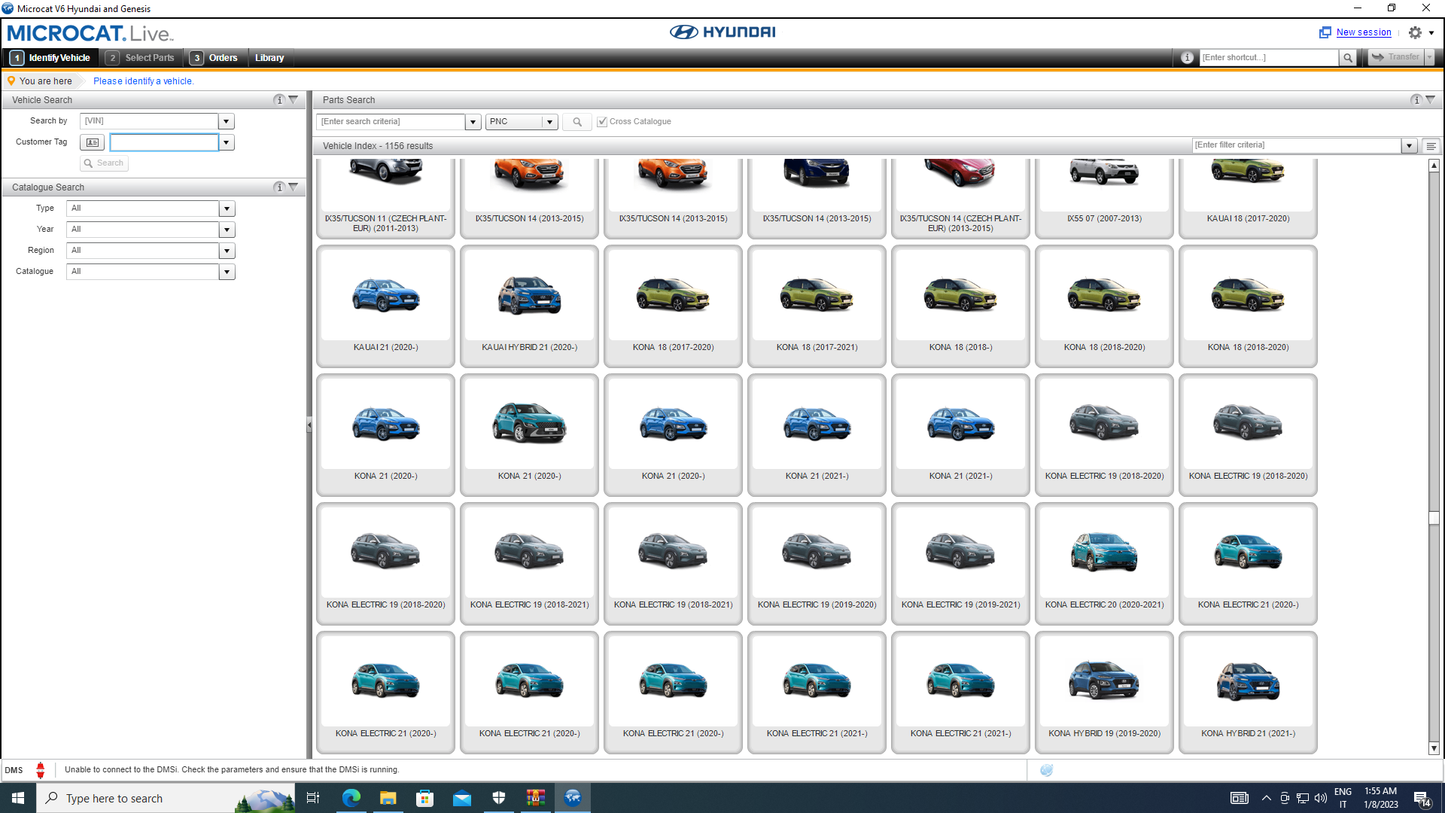The image size is (1445, 813).
Task: Click info icon beside shortcut field
Action: pyautogui.click(x=1187, y=58)
